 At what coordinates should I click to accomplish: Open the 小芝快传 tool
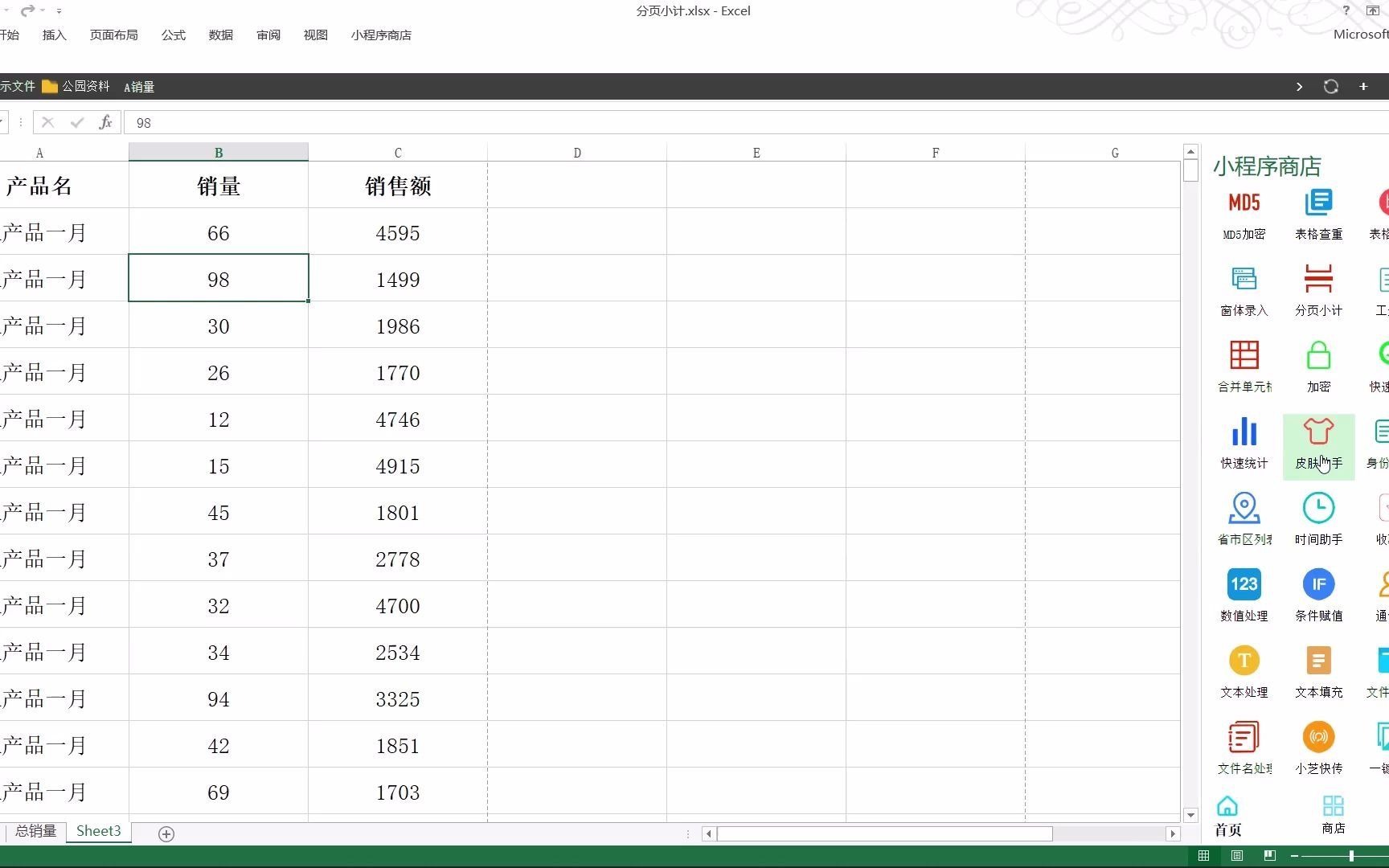1318,749
